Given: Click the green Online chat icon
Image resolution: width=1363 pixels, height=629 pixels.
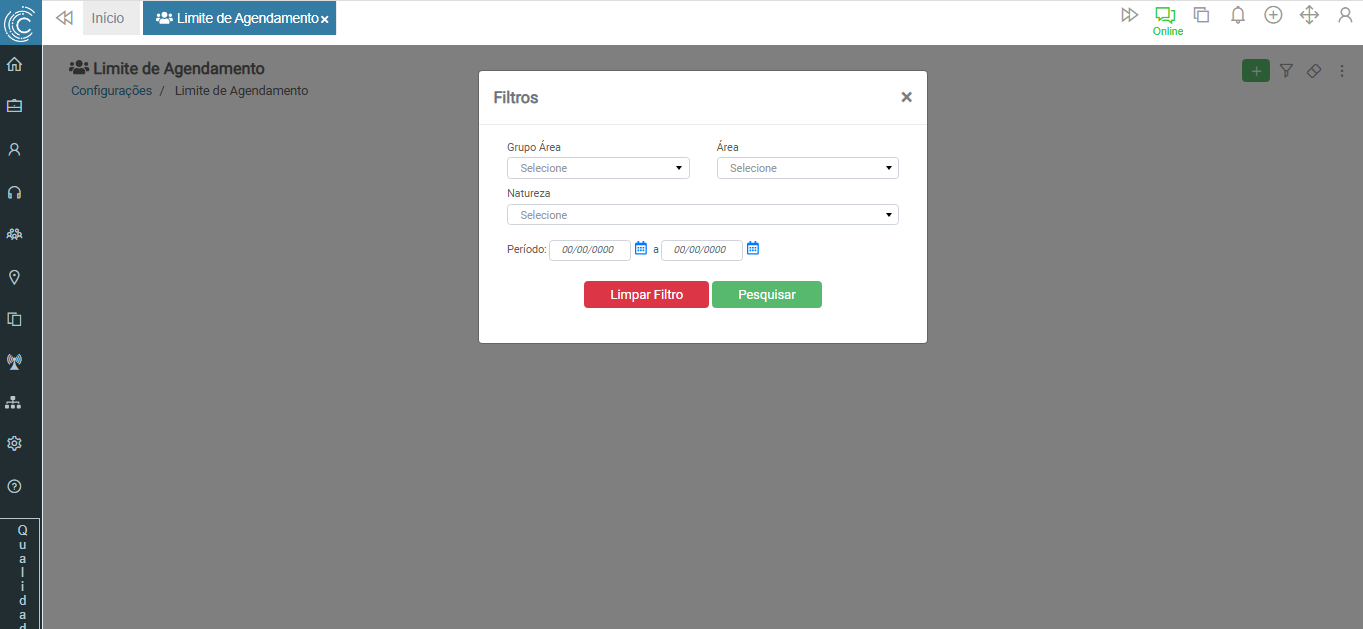Looking at the screenshot, I should (1166, 16).
